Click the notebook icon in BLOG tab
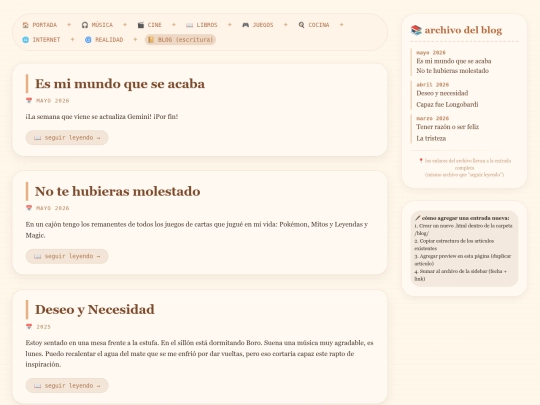Screen dimensions: 540x405 click(151, 40)
